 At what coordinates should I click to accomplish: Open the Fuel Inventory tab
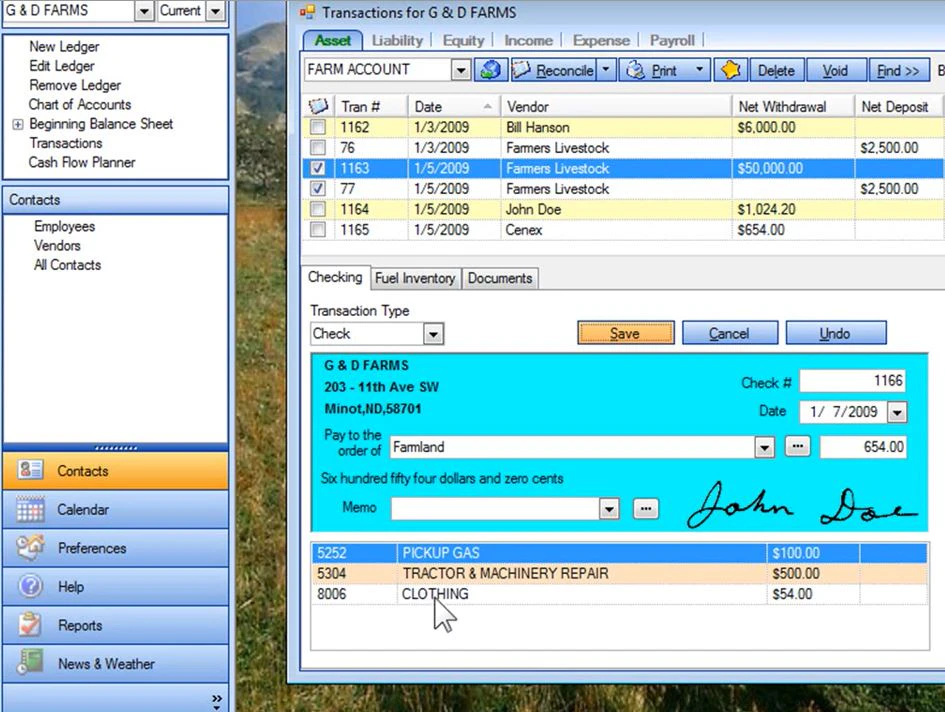coord(415,278)
